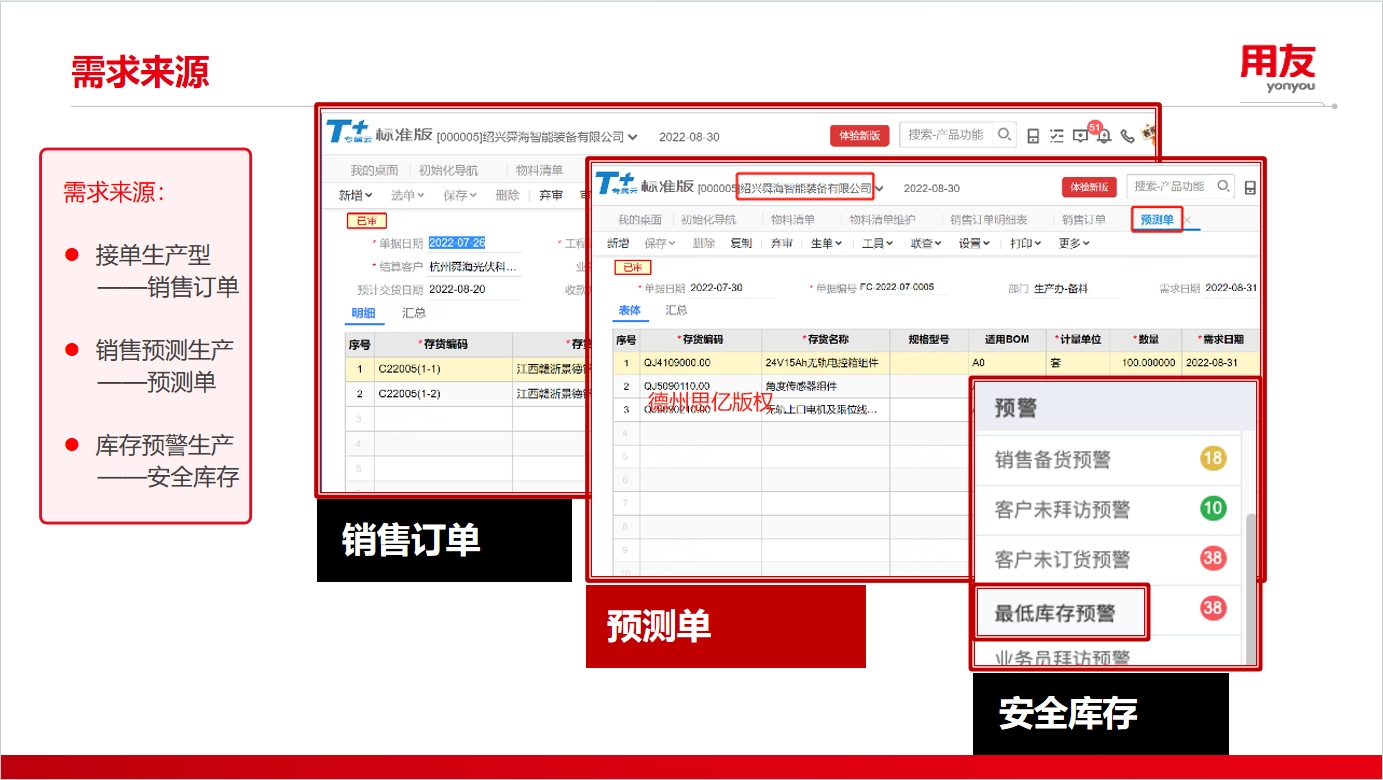Open 联查 dropdown in forecast window
The image size is (1383, 780).
[926, 243]
